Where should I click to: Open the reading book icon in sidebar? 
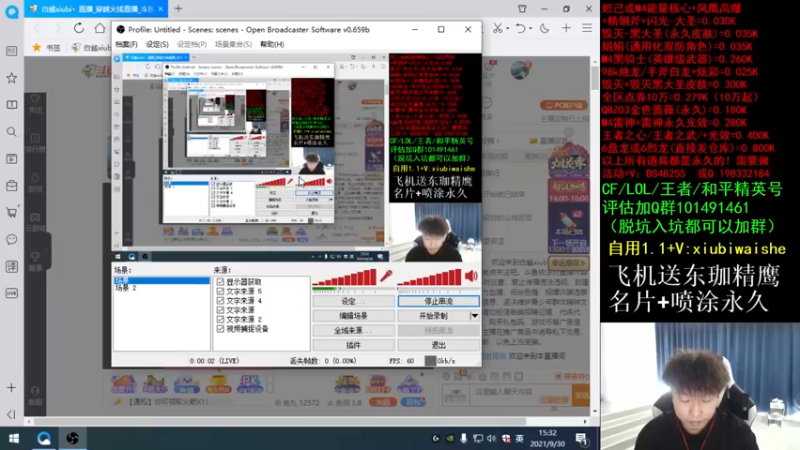tap(12, 105)
